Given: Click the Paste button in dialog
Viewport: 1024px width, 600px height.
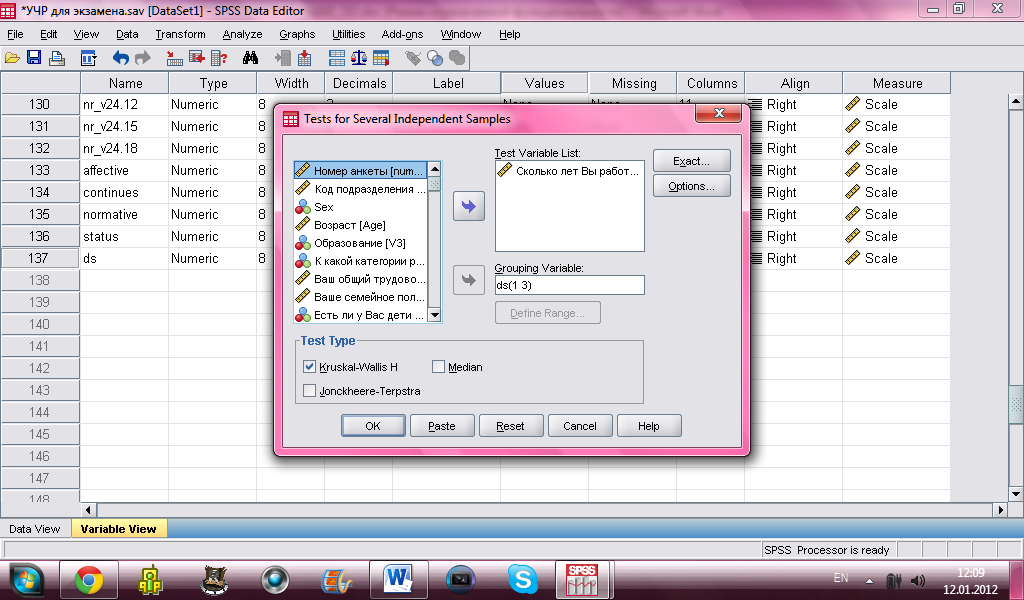Looking at the screenshot, I should coord(442,426).
